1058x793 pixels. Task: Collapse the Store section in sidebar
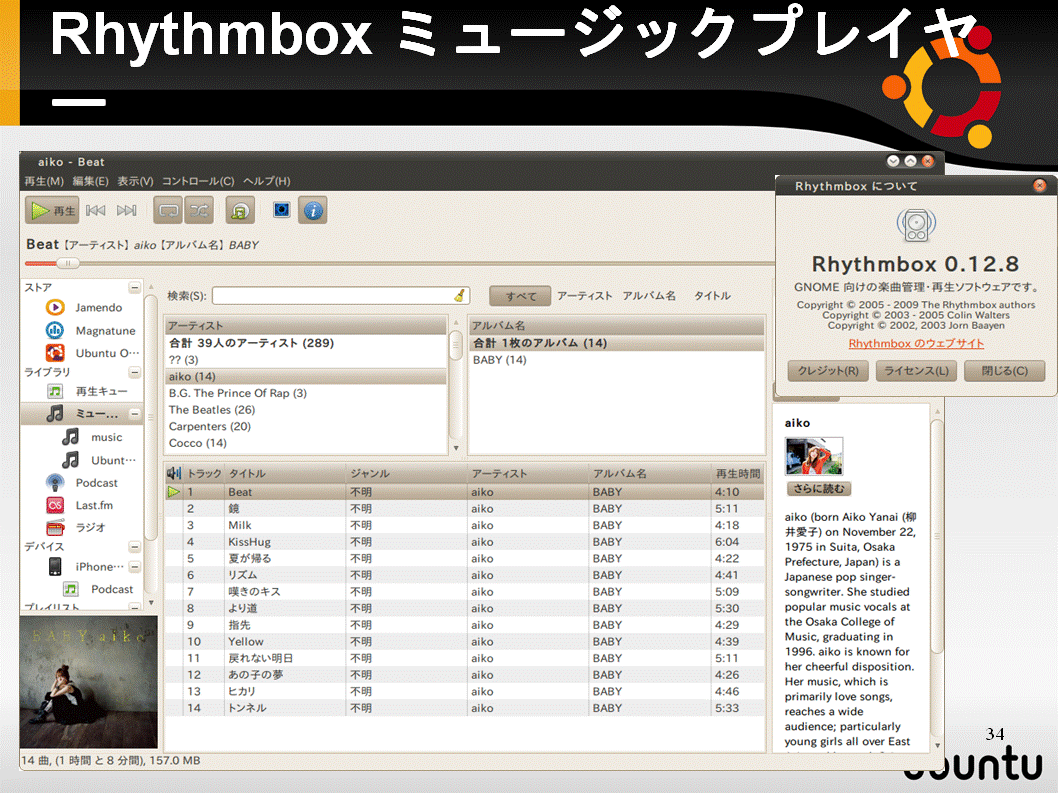point(135,288)
